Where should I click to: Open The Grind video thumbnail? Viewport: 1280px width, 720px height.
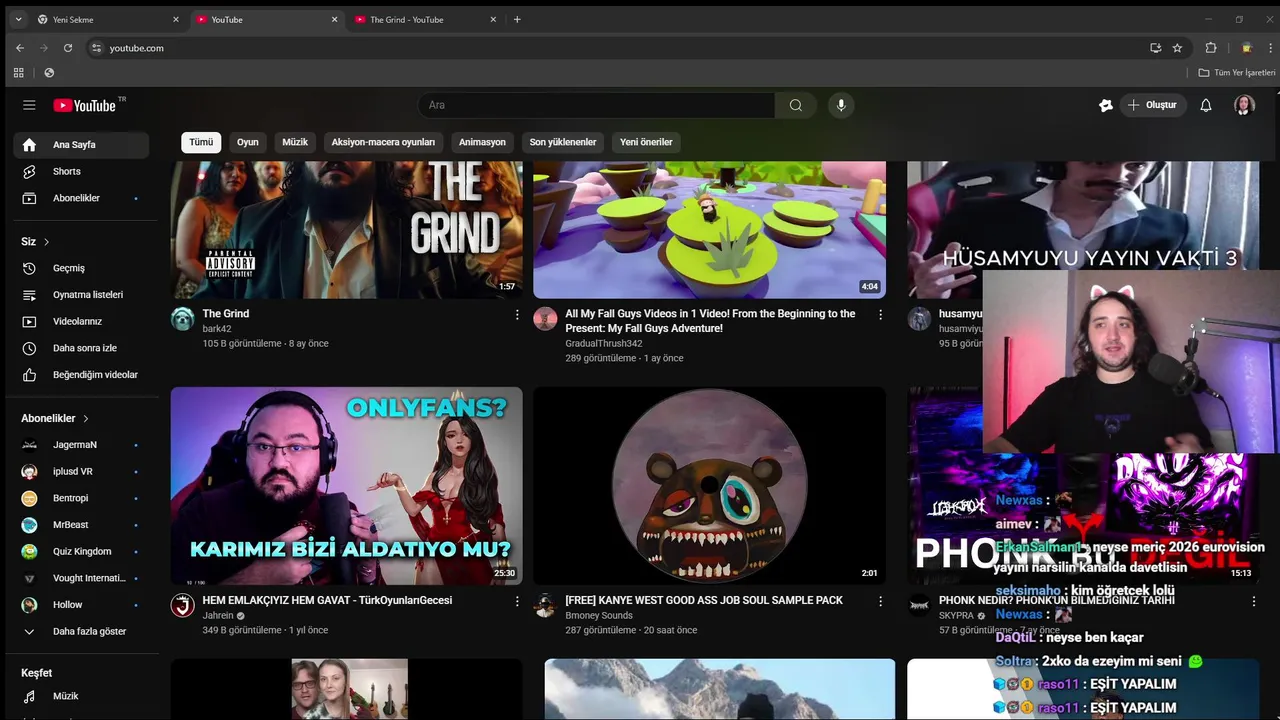pyautogui.click(x=346, y=230)
